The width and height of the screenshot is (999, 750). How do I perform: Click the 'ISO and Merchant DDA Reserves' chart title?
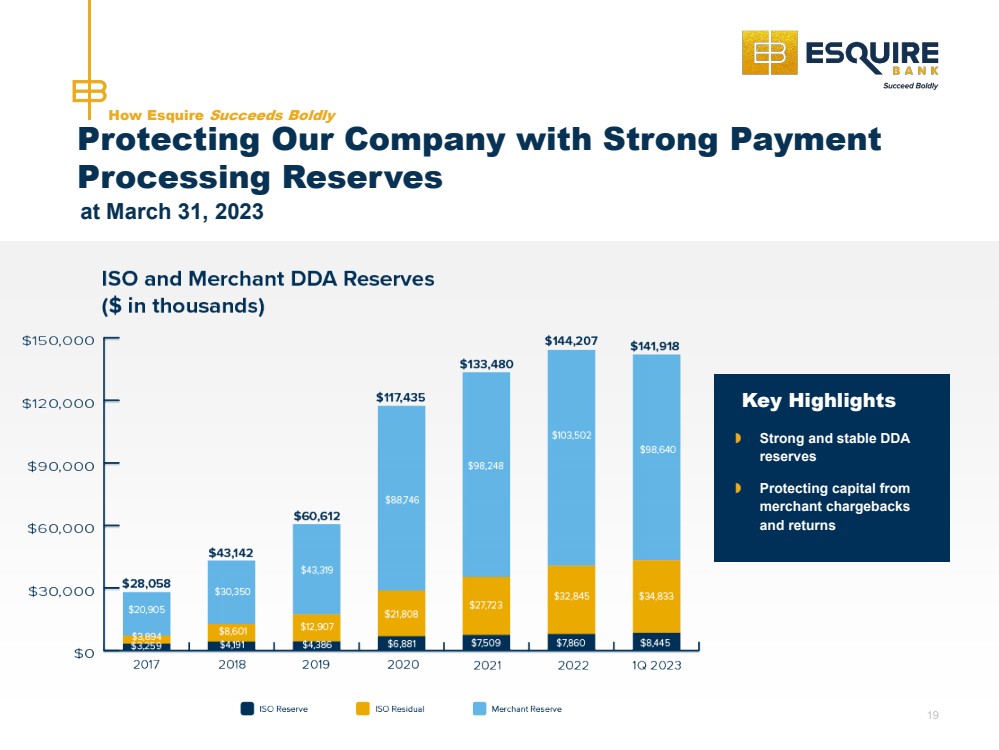point(268,279)
